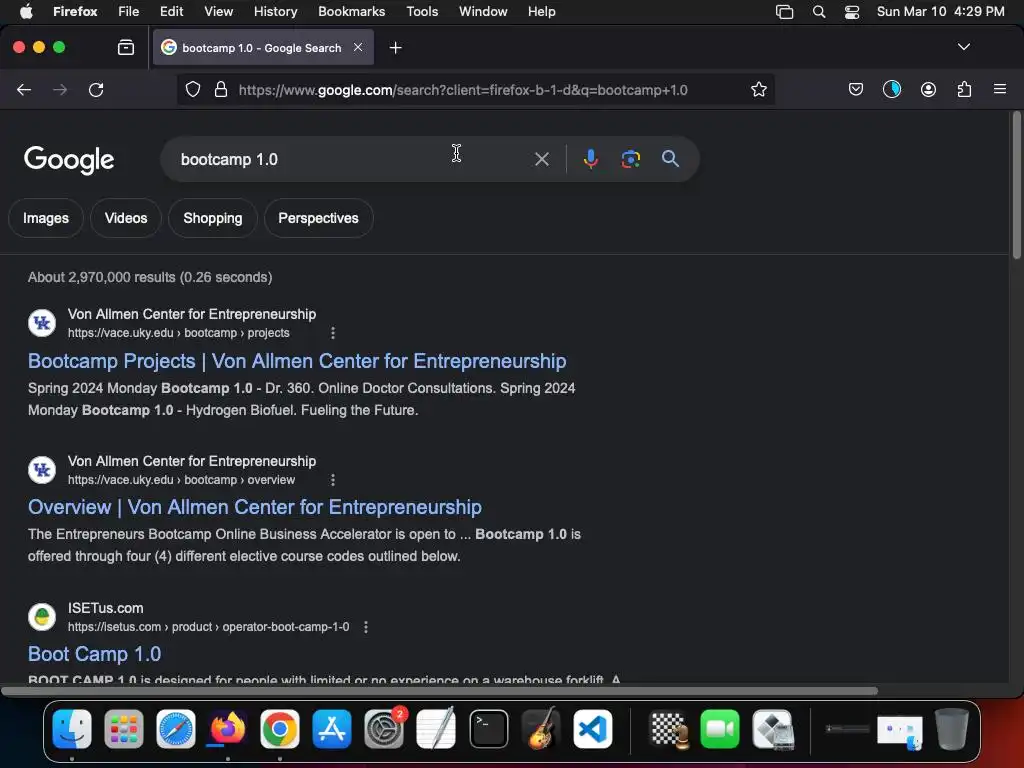Open FaceTime from the Dock
This screenshot has height=768, width=1024.
[720, 729]
